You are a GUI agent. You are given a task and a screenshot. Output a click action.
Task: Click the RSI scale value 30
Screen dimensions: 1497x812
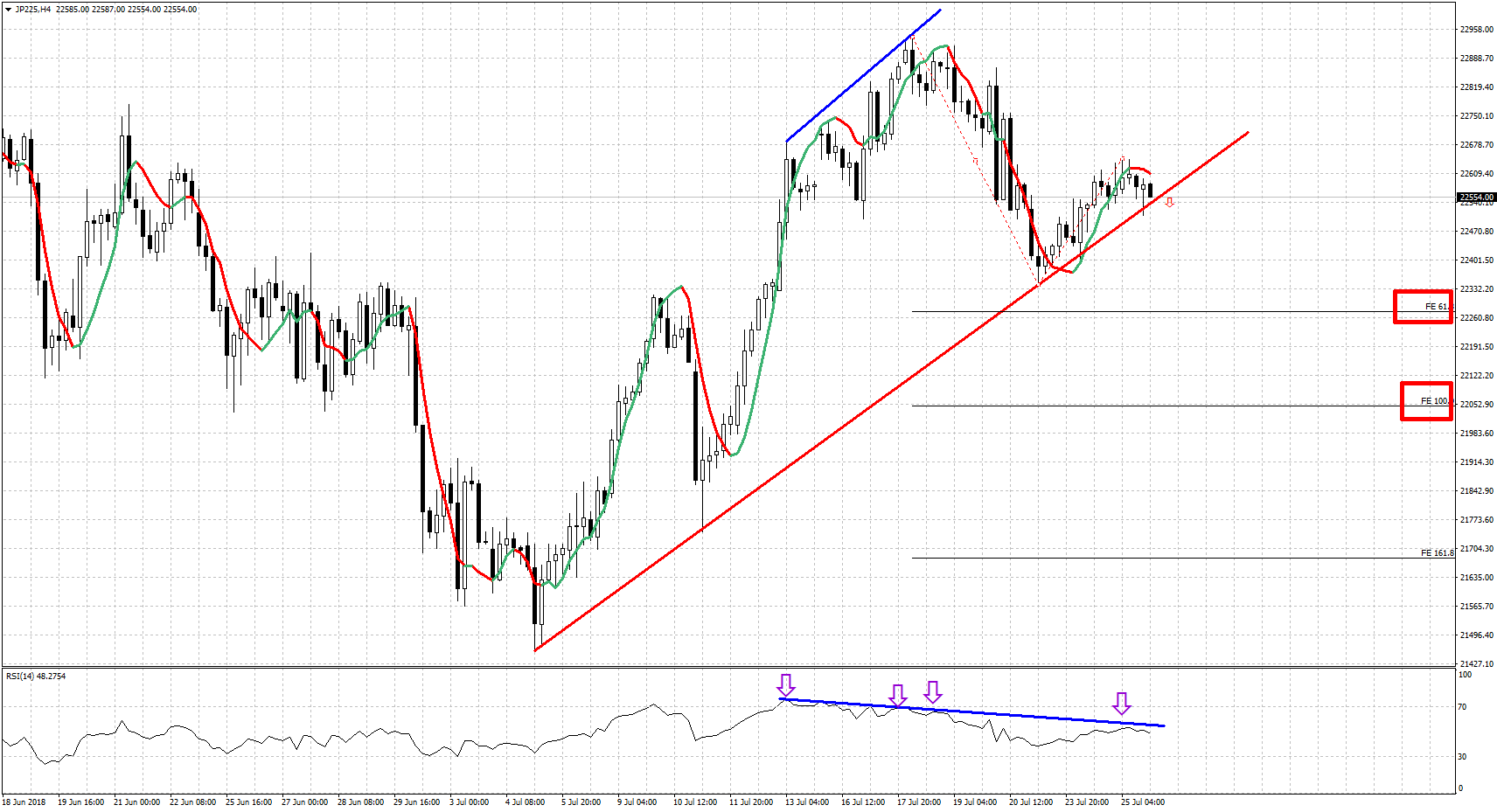1462,757
